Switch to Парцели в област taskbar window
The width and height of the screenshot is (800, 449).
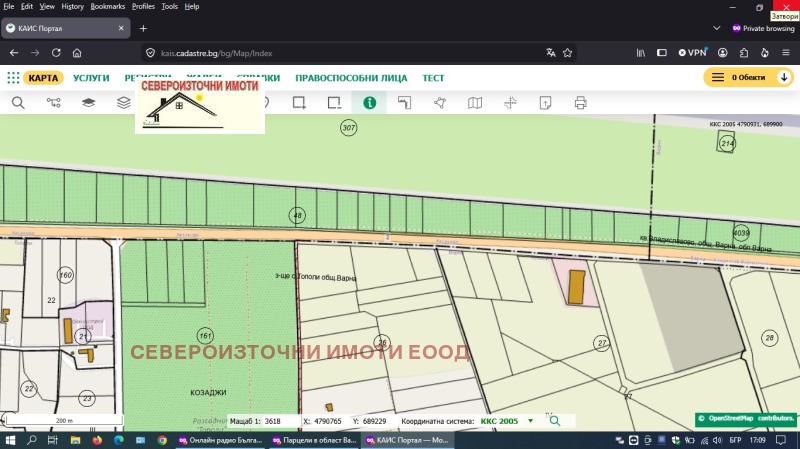click(314, 440)
